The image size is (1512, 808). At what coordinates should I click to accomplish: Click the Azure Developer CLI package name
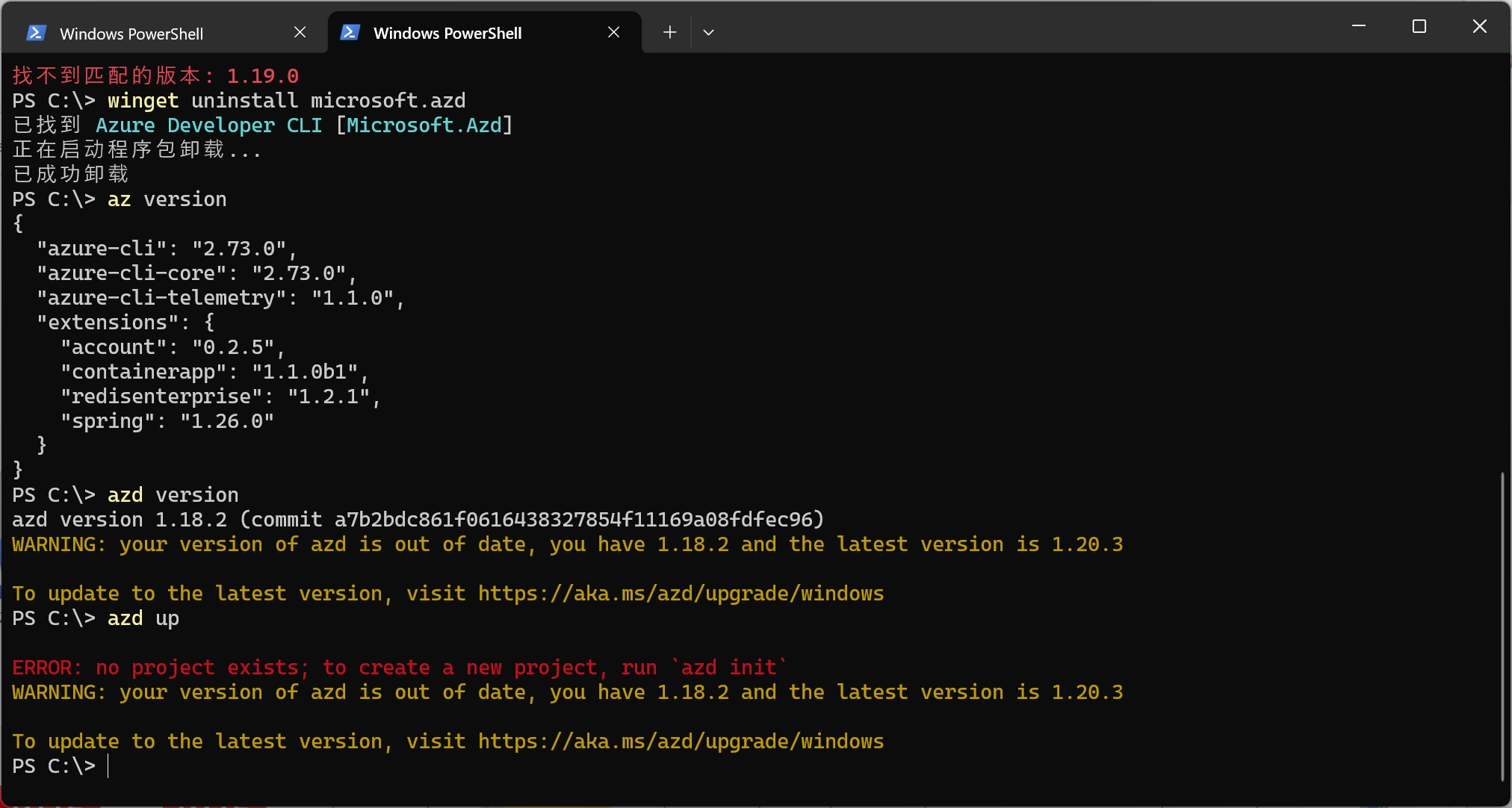[208, 125]
